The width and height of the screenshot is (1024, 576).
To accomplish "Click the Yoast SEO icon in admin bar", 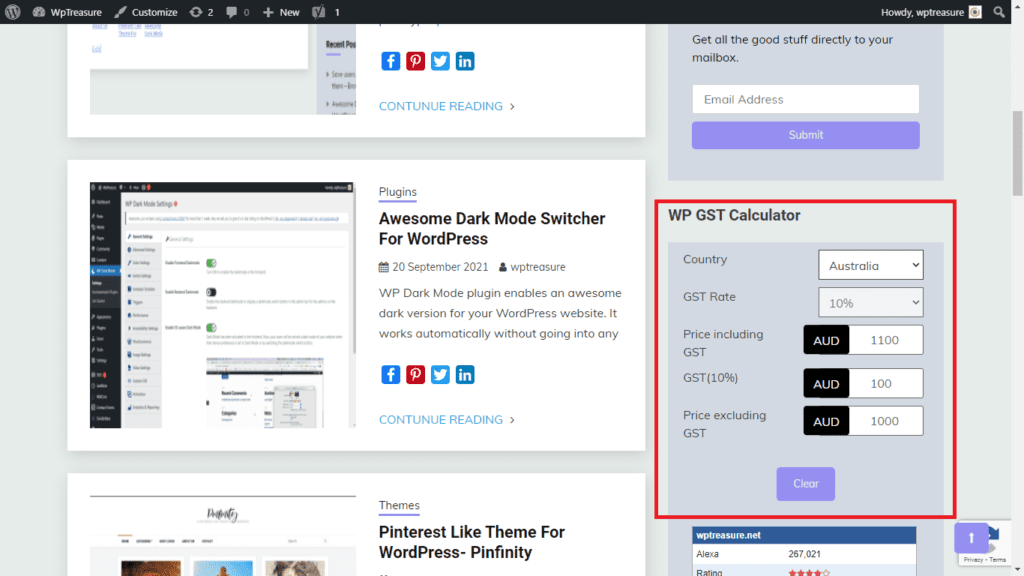I will click(318, 12).
